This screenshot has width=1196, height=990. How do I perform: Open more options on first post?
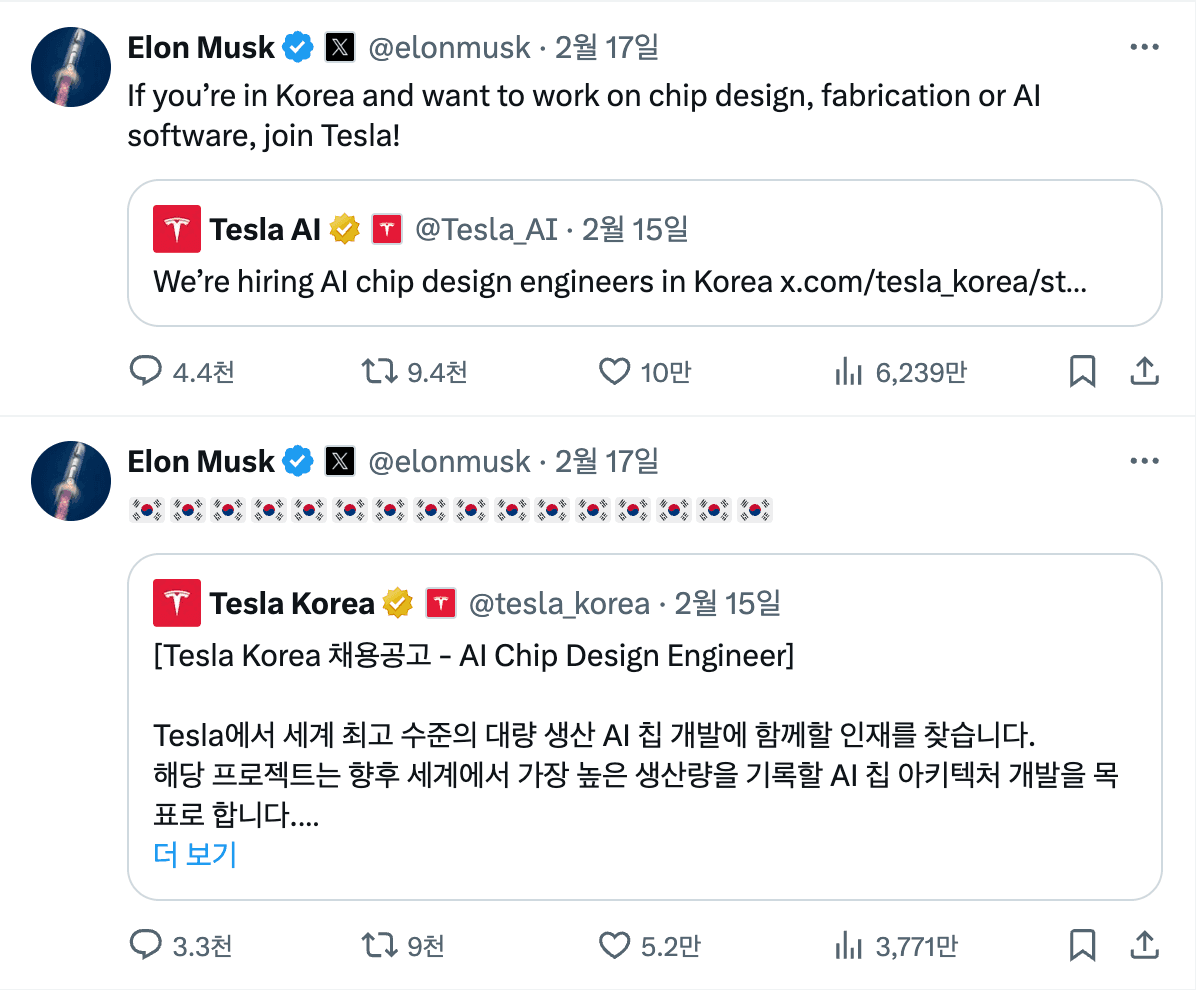[x=1144, y=47]
